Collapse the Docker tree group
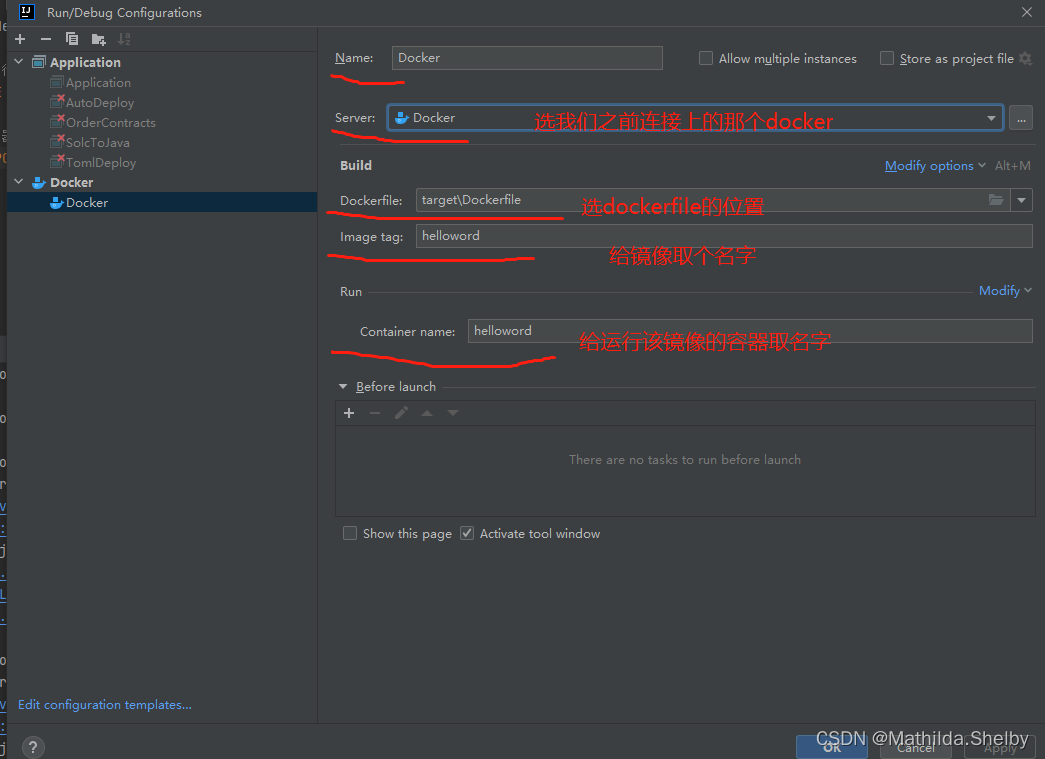Image resolution: width=1045 pixels, height=759 pixels. coord(19,182)
